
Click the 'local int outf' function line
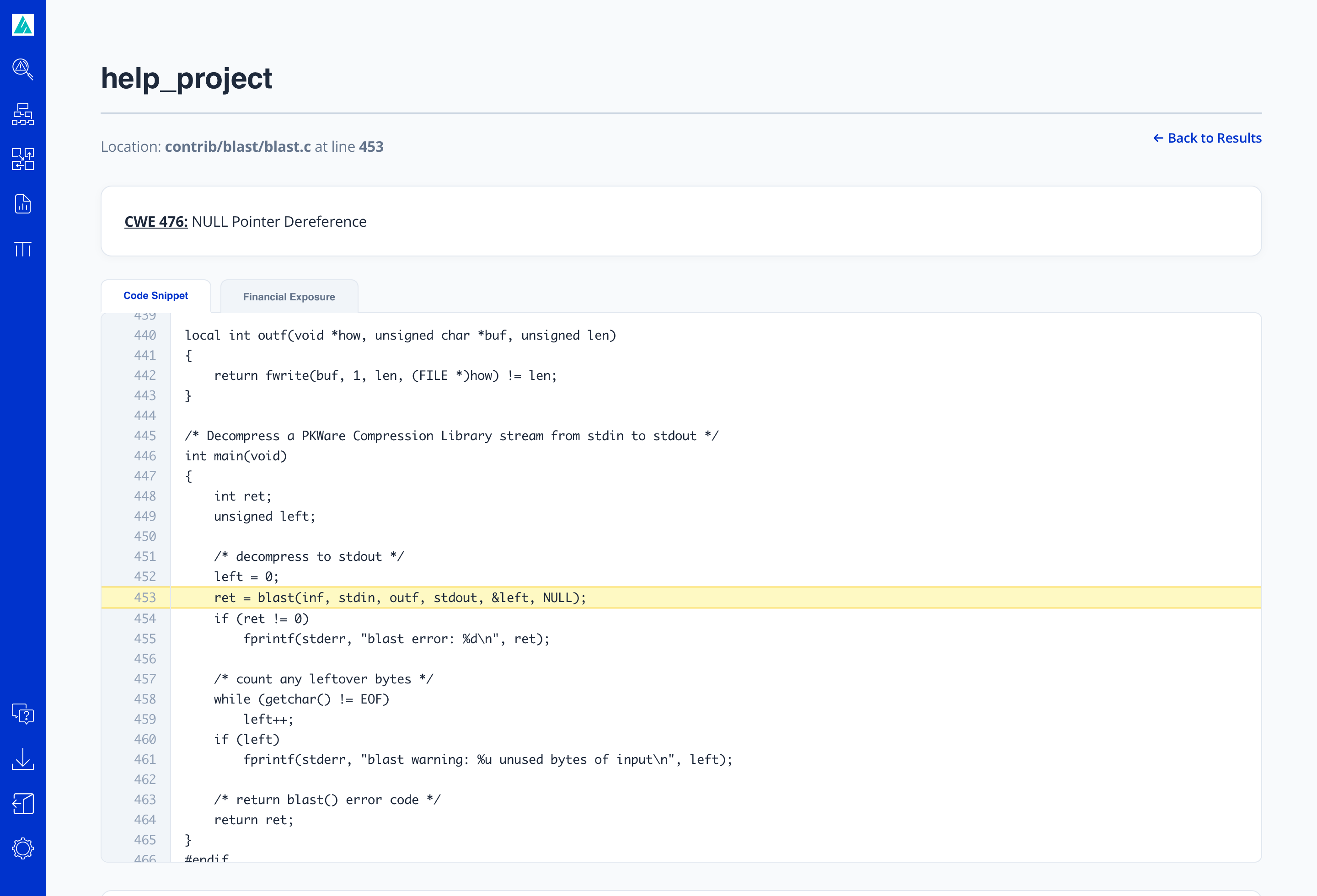point(400,335)
